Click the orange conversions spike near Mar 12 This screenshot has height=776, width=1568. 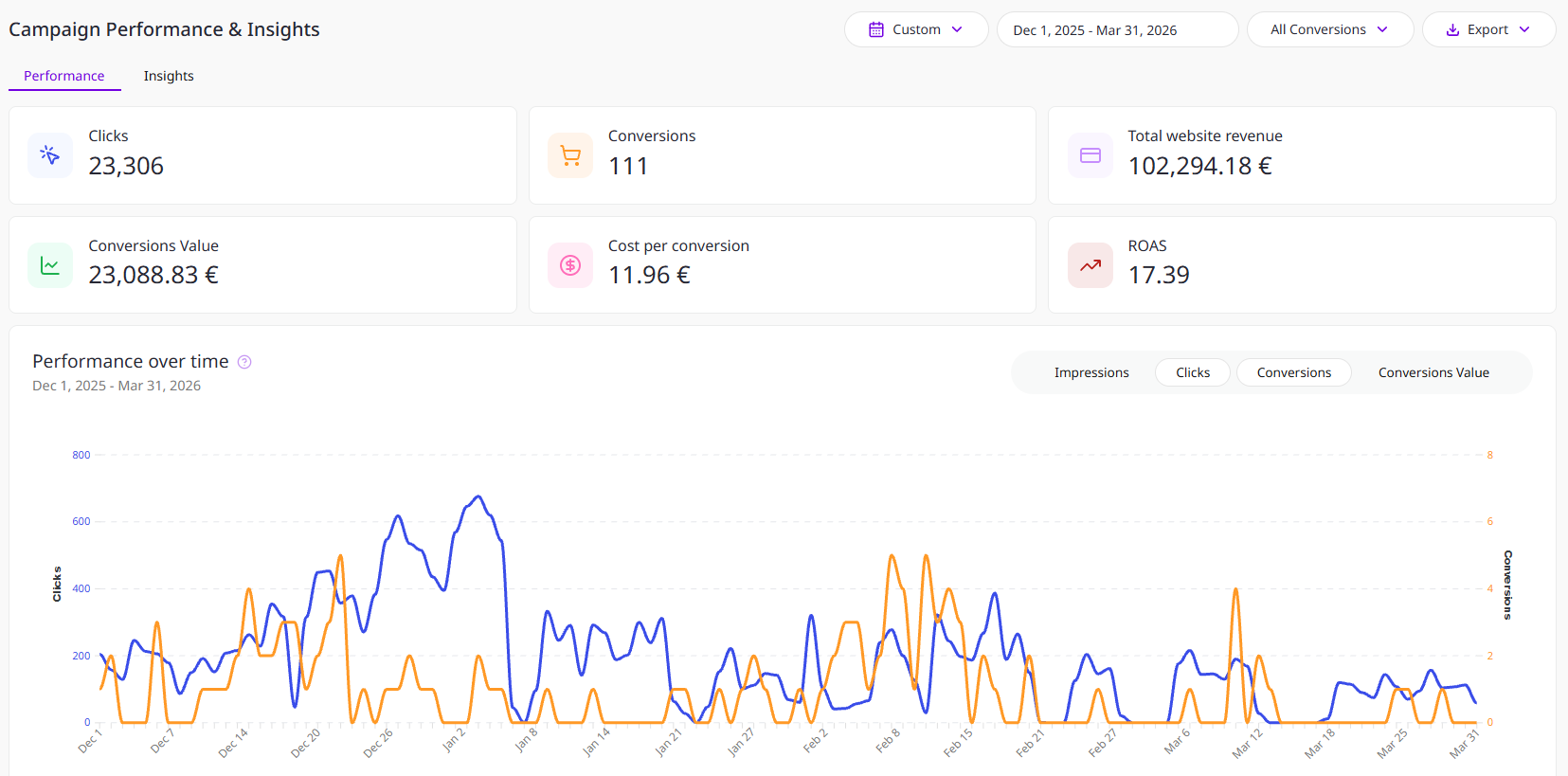coord(1235,589)
